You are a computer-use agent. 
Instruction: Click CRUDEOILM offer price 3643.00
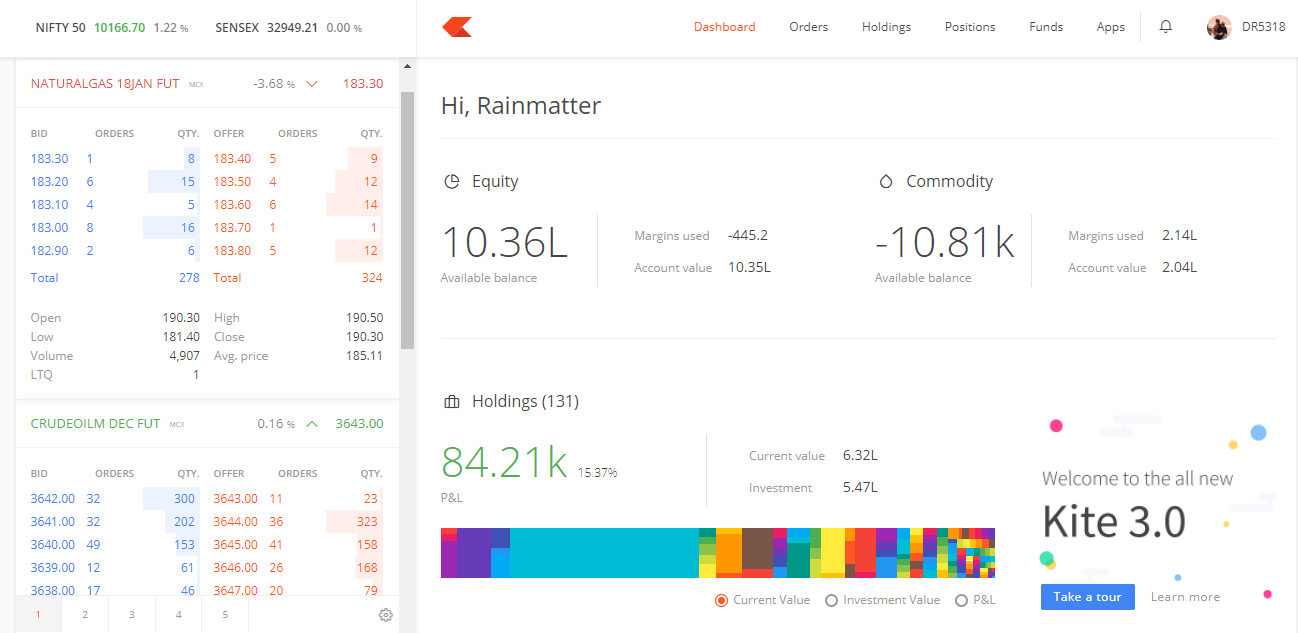(x=235, y=499)
